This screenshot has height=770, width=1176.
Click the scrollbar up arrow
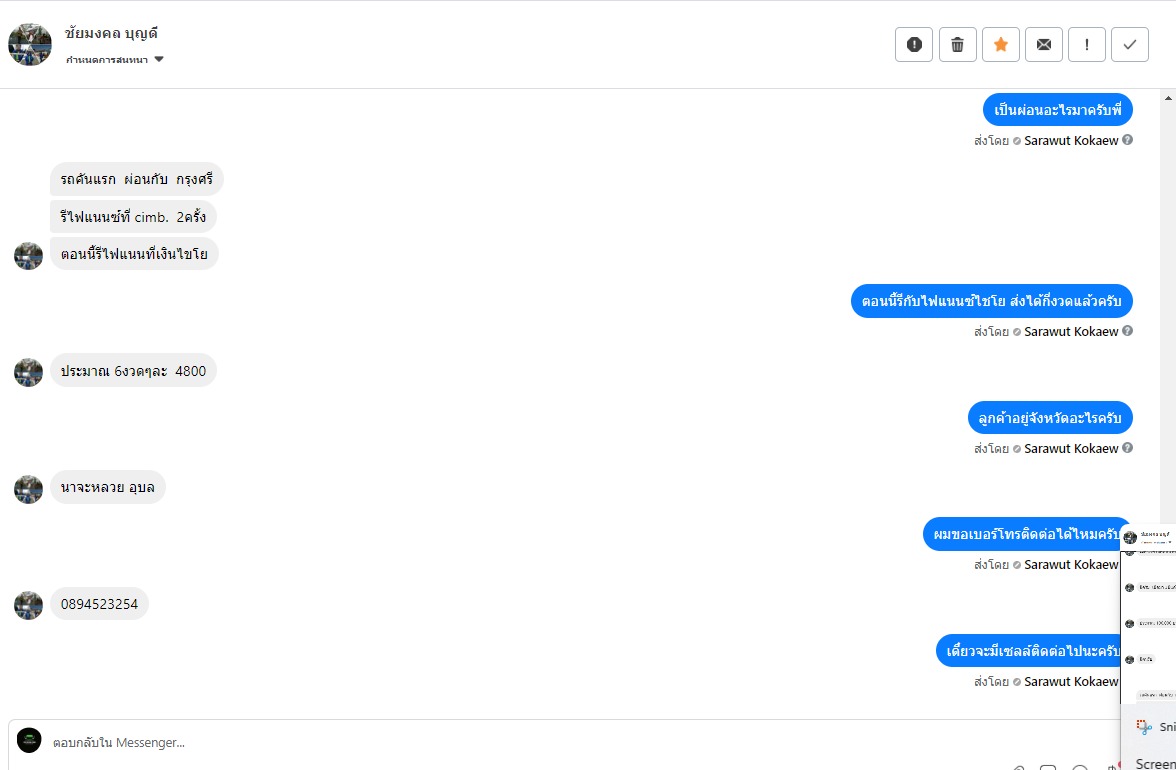coord(1168,98)
